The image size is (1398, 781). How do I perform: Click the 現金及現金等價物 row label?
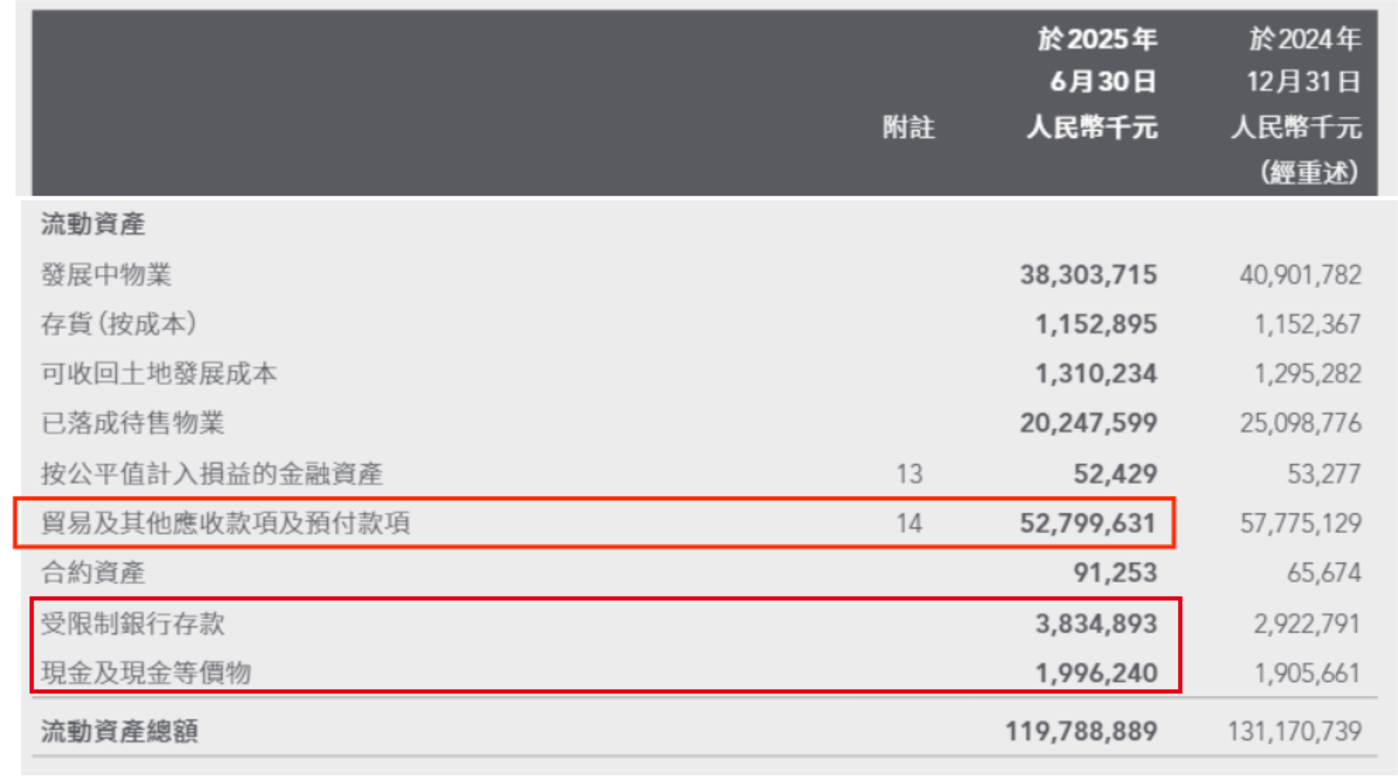[146, 673]
